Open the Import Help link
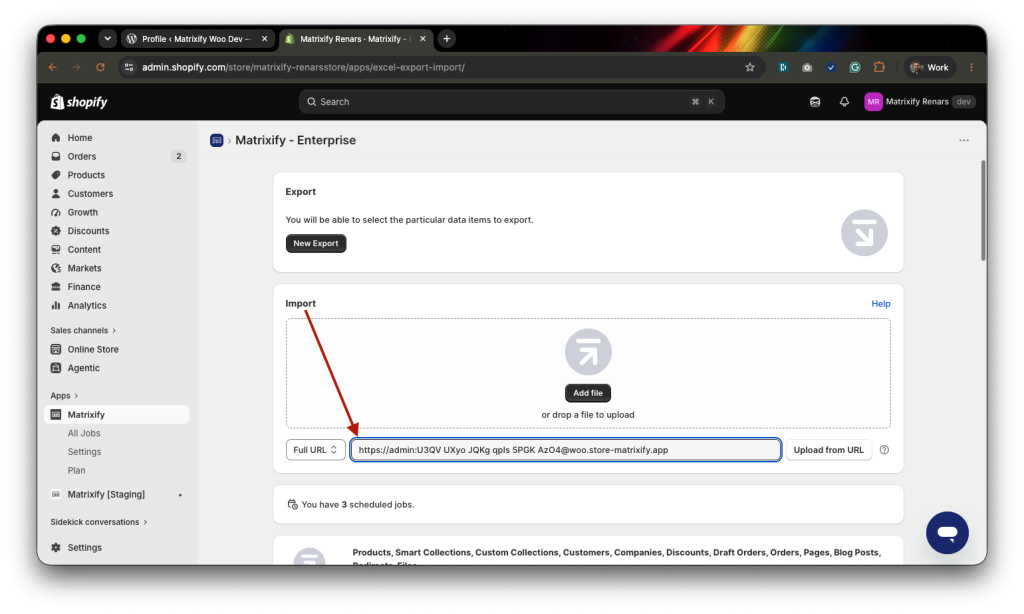 click(880, 304)
